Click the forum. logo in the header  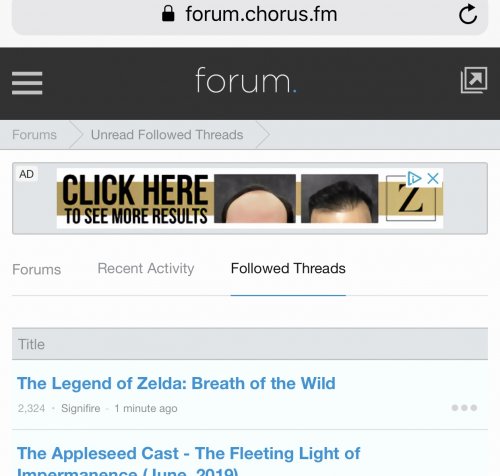click(246, 80)
